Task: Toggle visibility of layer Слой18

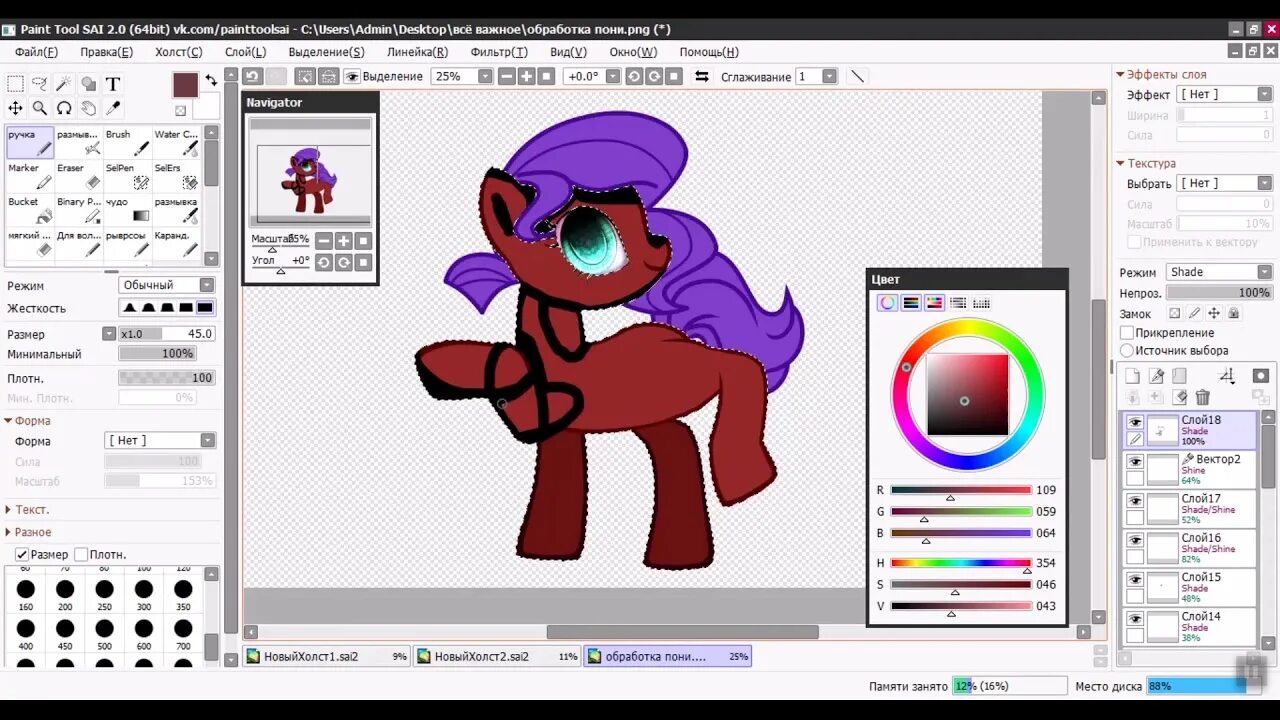Action: (x=1135, y=423)
